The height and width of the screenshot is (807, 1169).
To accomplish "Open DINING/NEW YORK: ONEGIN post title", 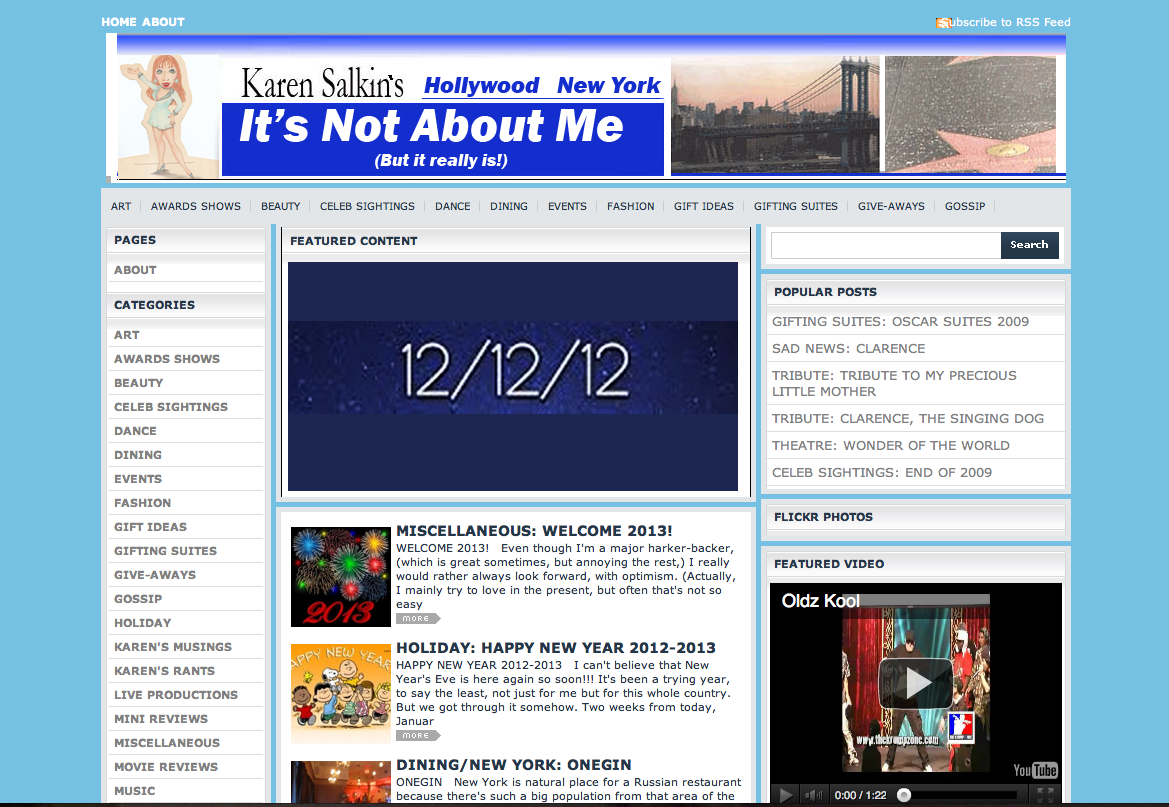I will click(x=514, y=765).
